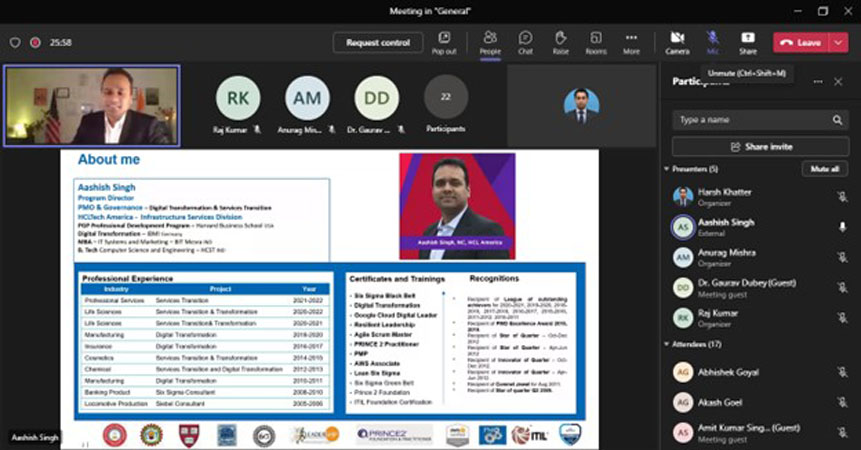The width and height of the screenshot is (861, 450).
Task: Toggle the People panel
Action: (490, 42)
